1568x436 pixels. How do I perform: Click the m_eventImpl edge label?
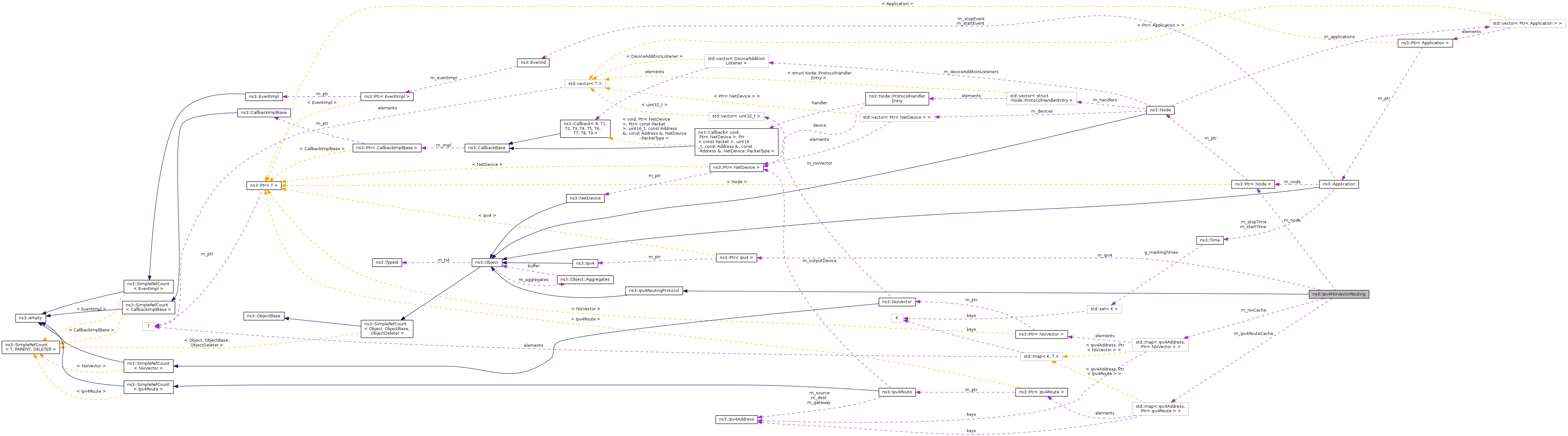443,77
